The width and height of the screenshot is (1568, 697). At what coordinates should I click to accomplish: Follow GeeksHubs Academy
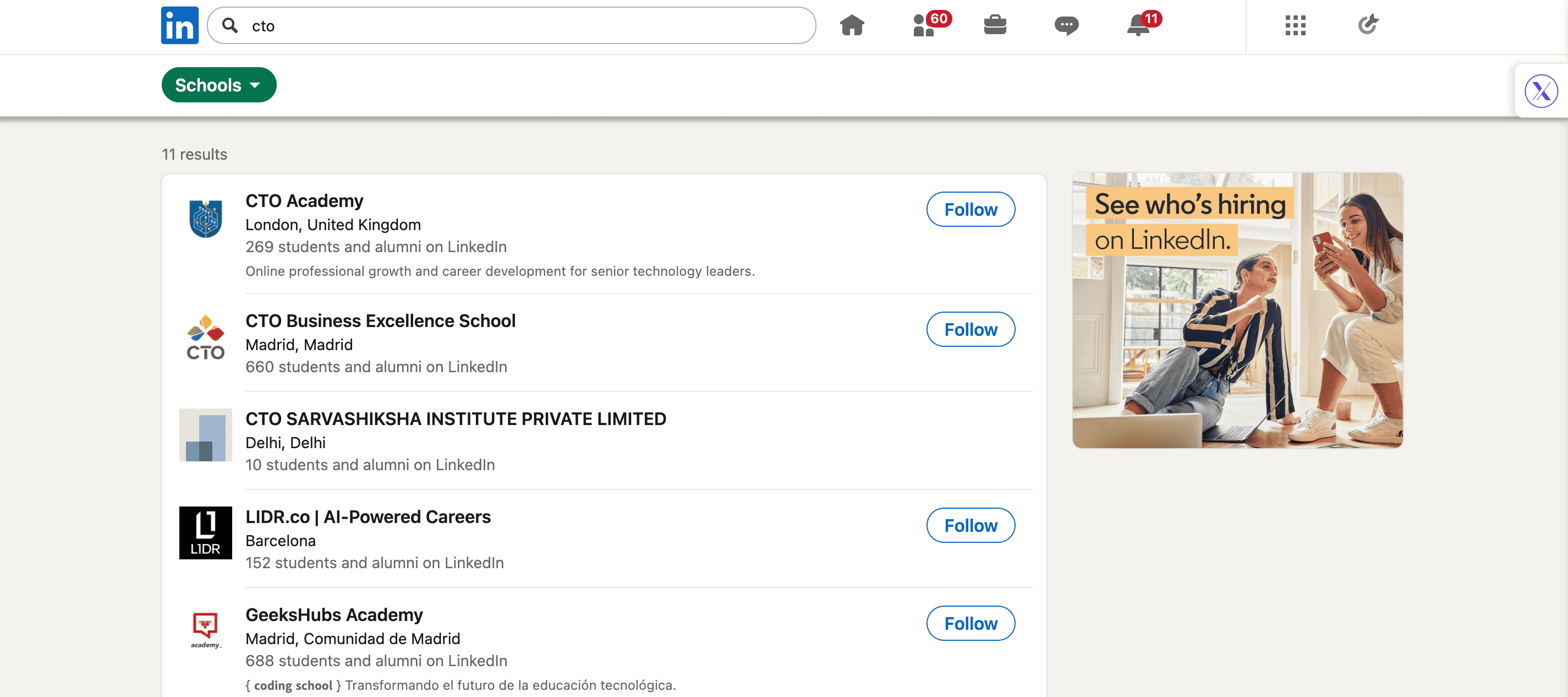971,623
